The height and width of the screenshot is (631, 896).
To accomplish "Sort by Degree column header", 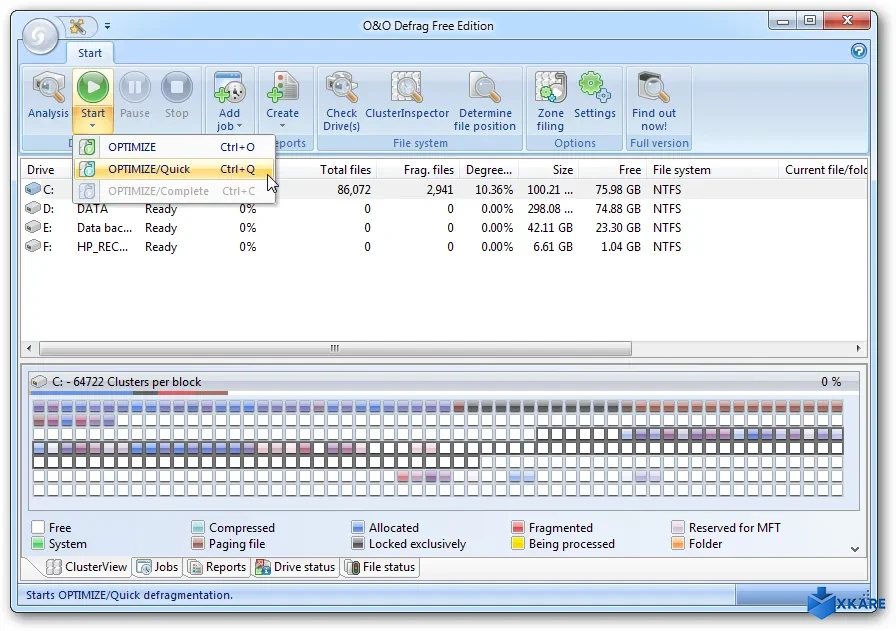I will 489,170.
